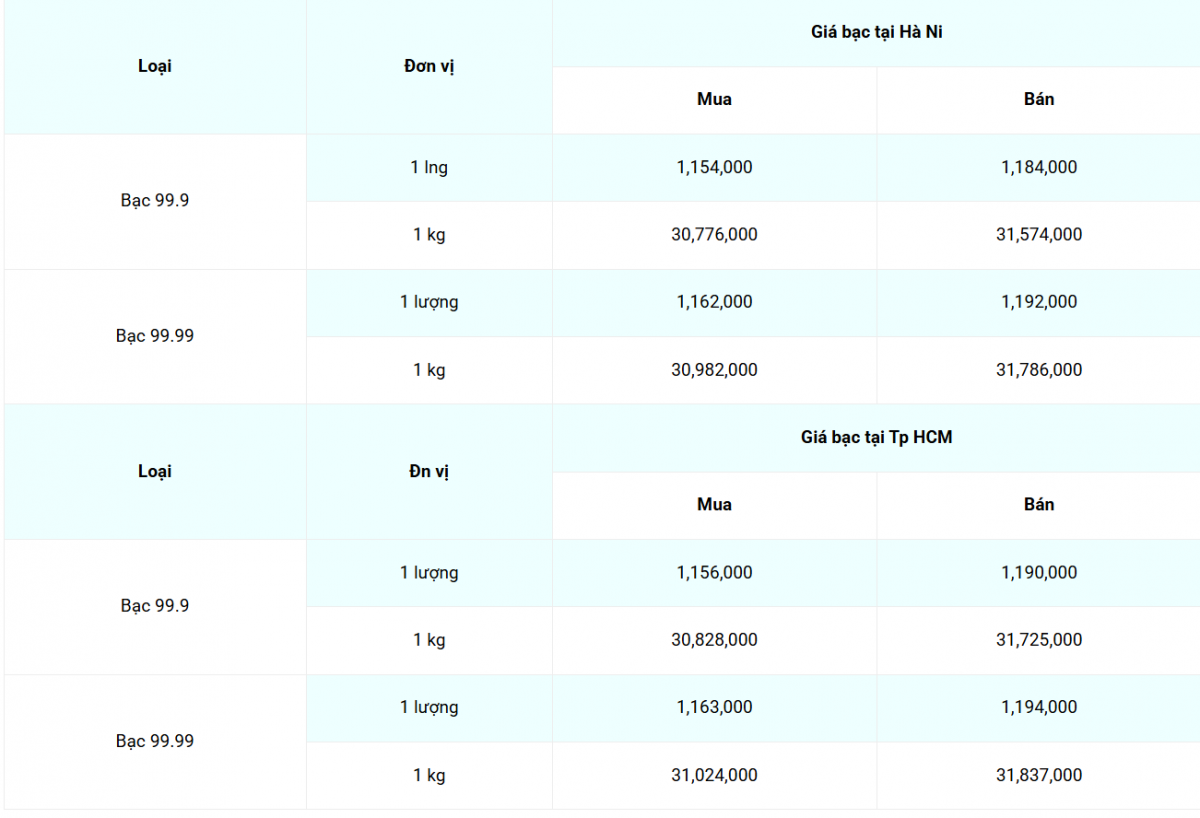Select the 31,024,000 price cell
The image size is (1200, 818).
click(714, 774)
